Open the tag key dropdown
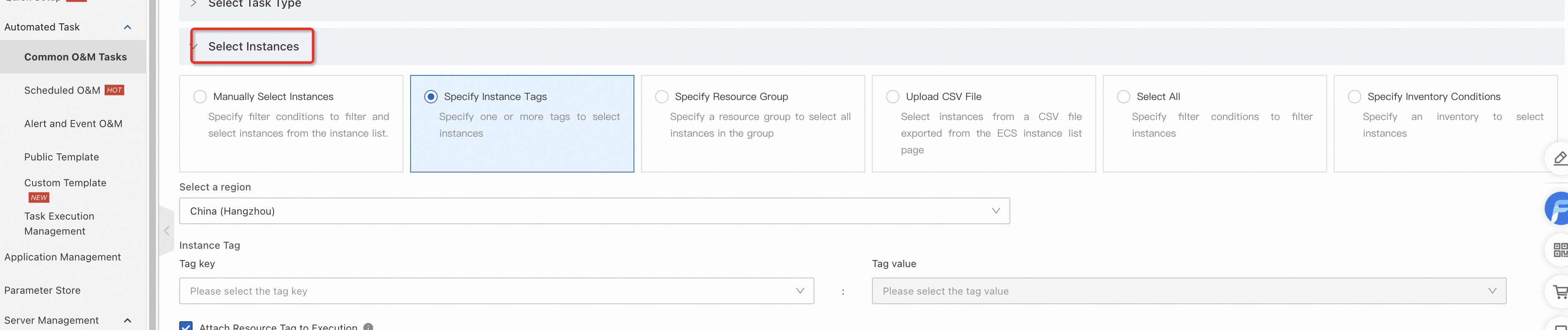Screen dimensions: 1568x330 click(496, 291)
